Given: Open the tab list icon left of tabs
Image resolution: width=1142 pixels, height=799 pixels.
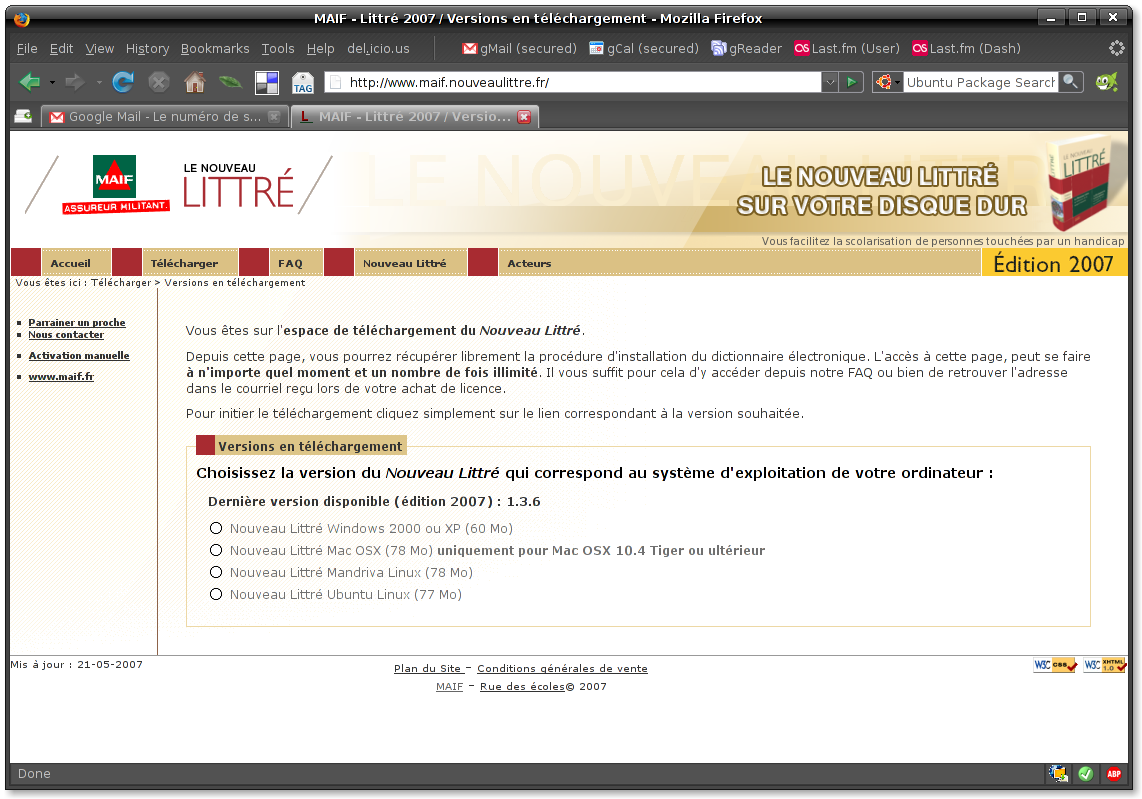Looking at the screenshot, I should pos(23,116).
